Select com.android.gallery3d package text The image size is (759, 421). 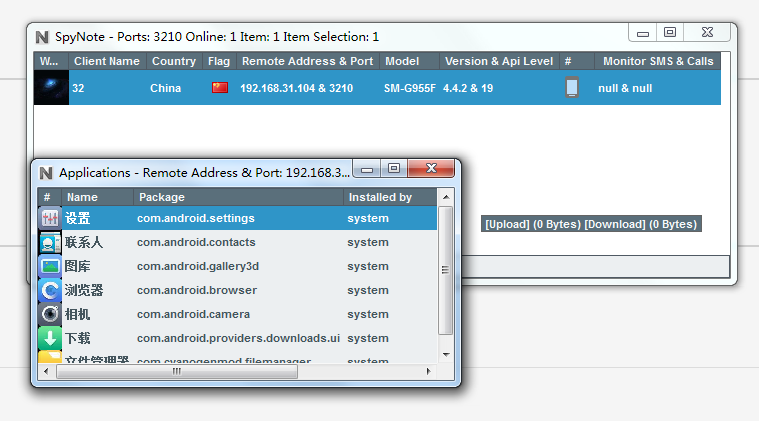point(198,266)
